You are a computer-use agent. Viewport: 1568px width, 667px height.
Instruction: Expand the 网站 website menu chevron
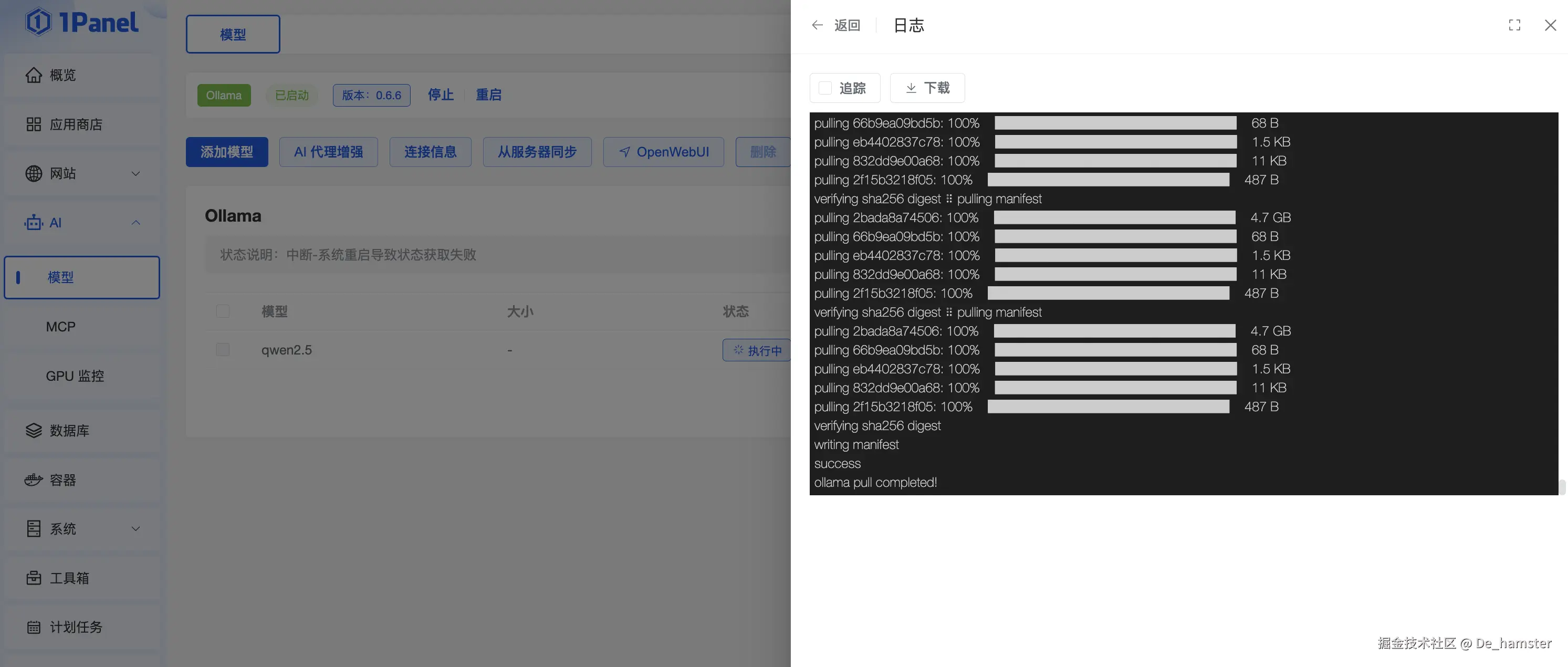[x=135, y=173]
